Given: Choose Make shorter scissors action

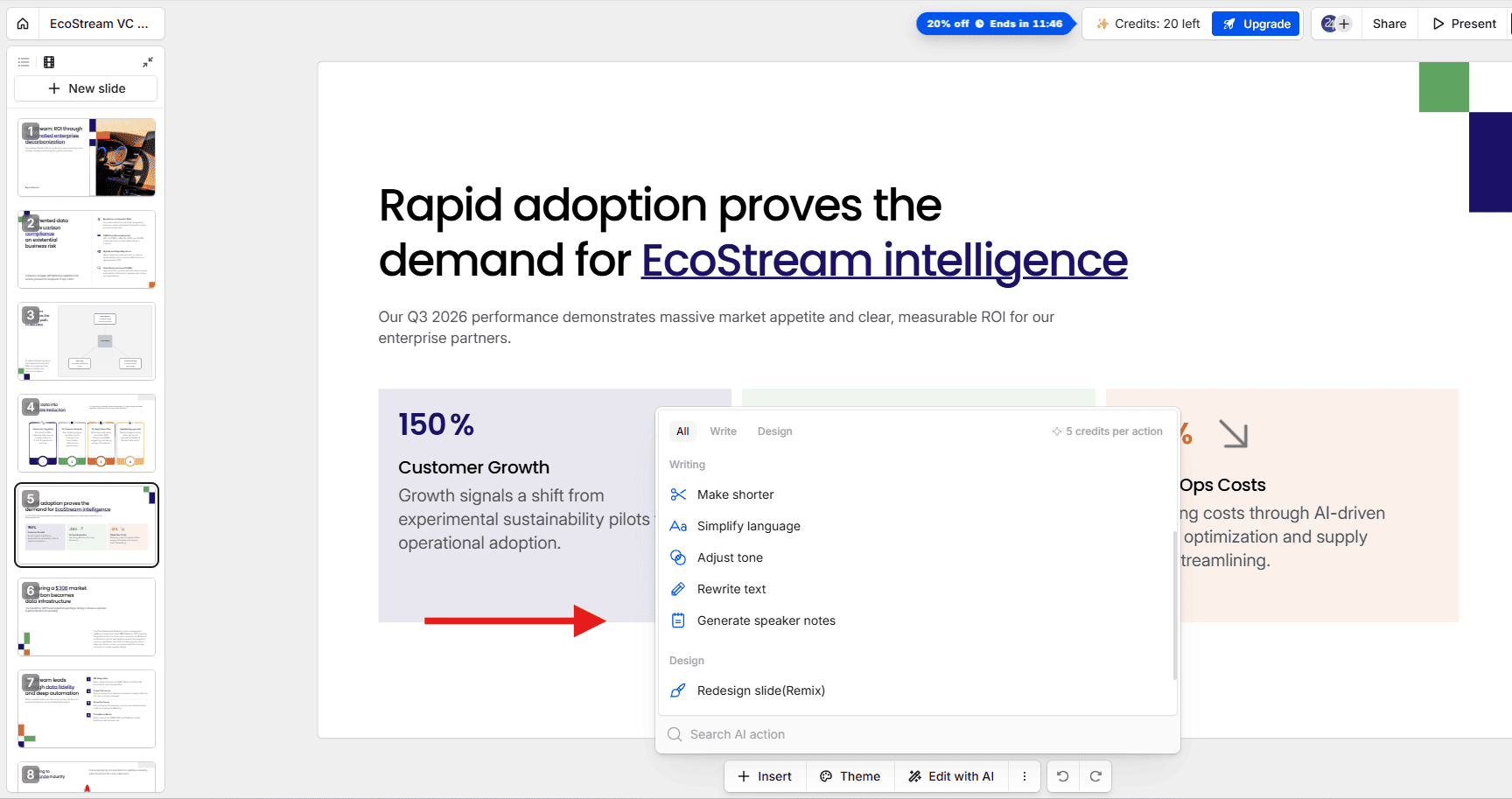Looking at the screenshot, I should (915, 494).
